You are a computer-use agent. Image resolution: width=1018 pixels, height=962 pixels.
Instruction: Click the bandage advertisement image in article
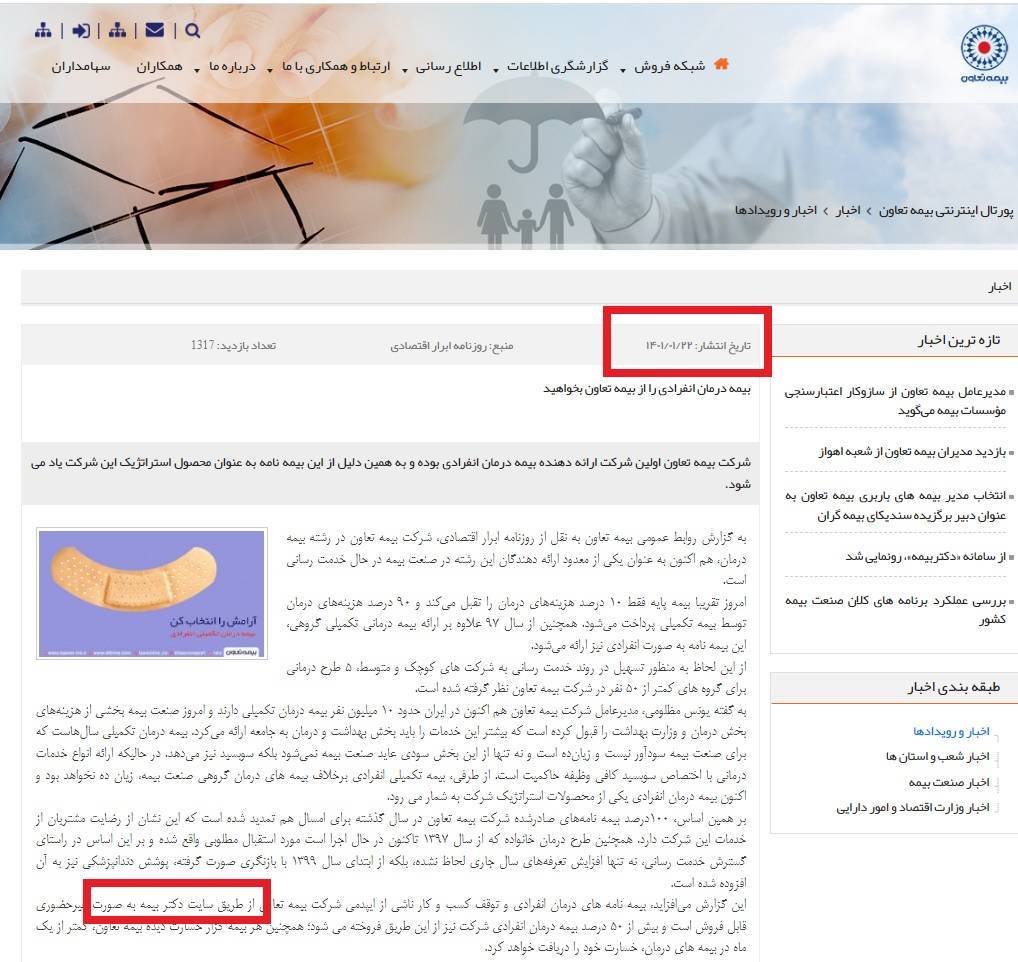pyautogui.click(x=152, y=593)
